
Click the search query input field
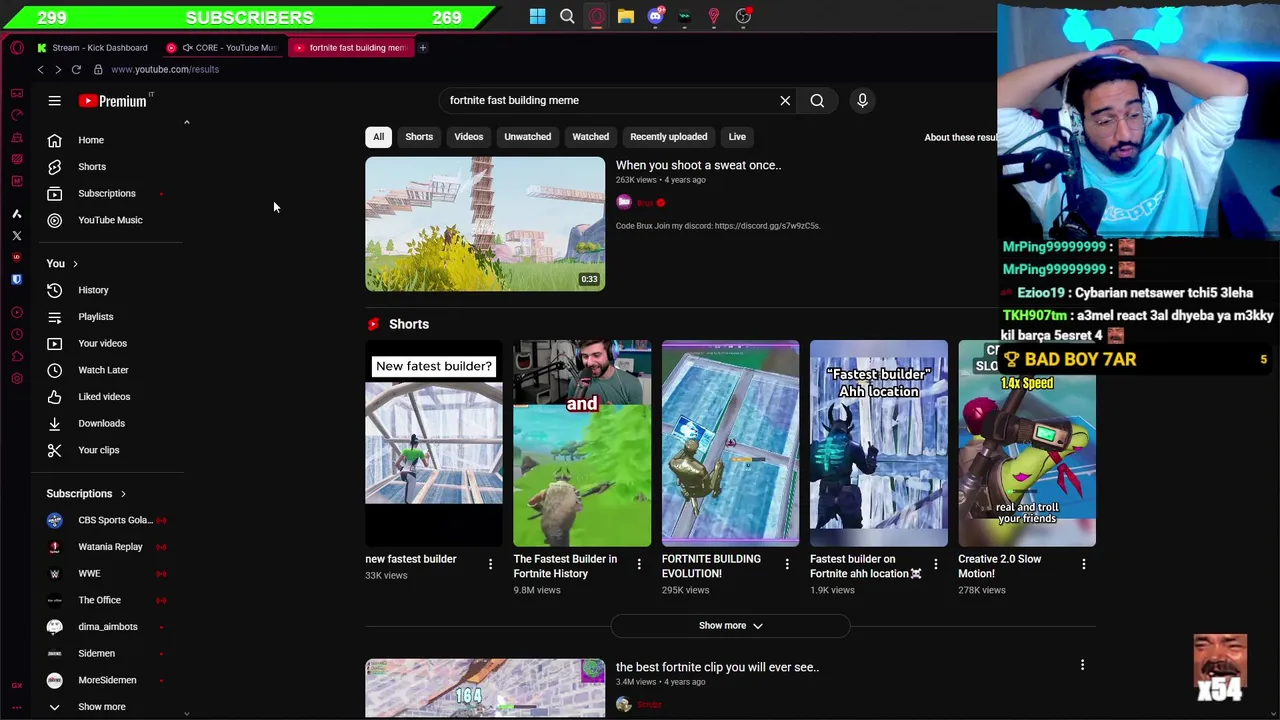point(610,100)
